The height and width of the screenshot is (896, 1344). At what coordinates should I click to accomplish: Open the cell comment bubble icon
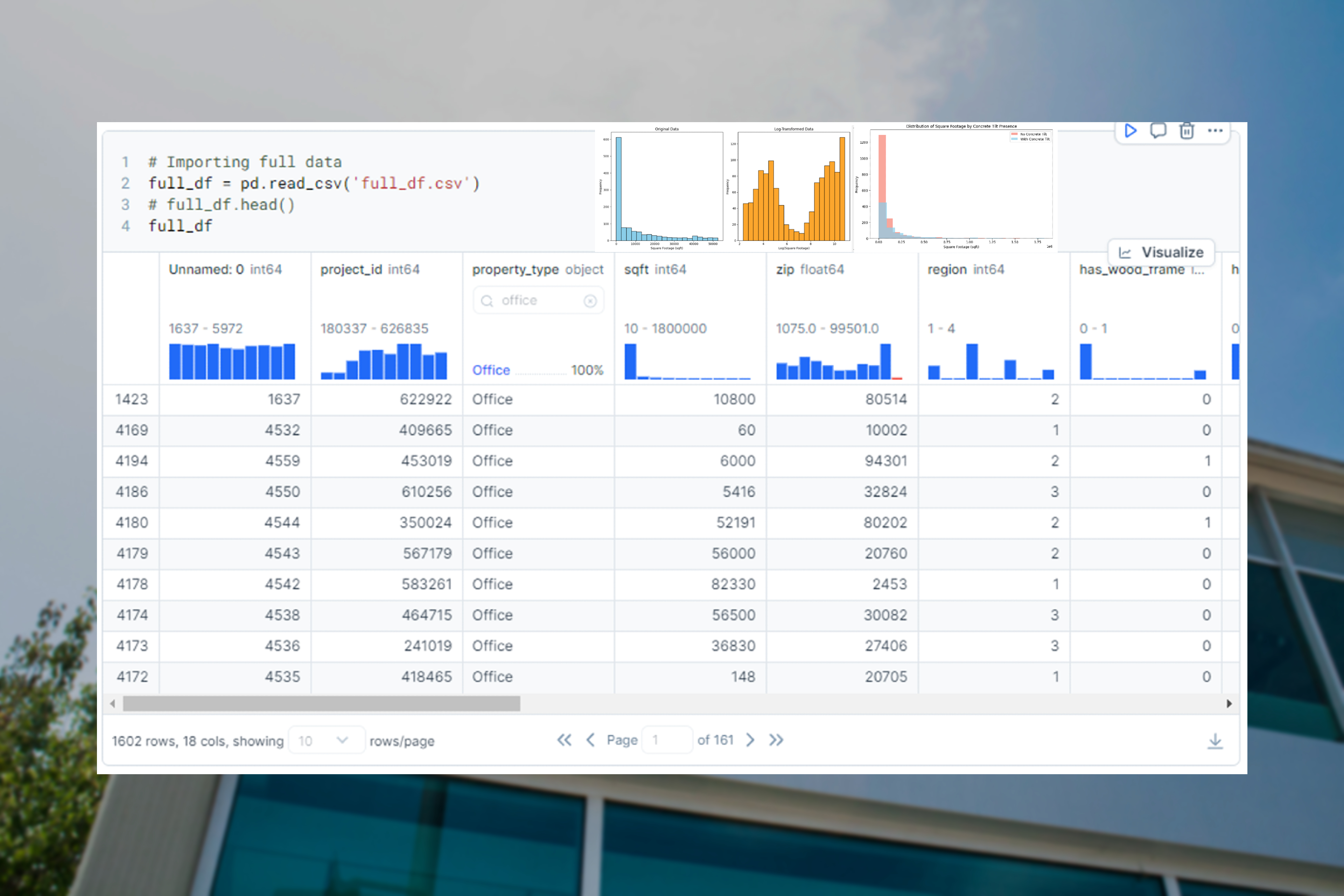tap(1158, 131)
